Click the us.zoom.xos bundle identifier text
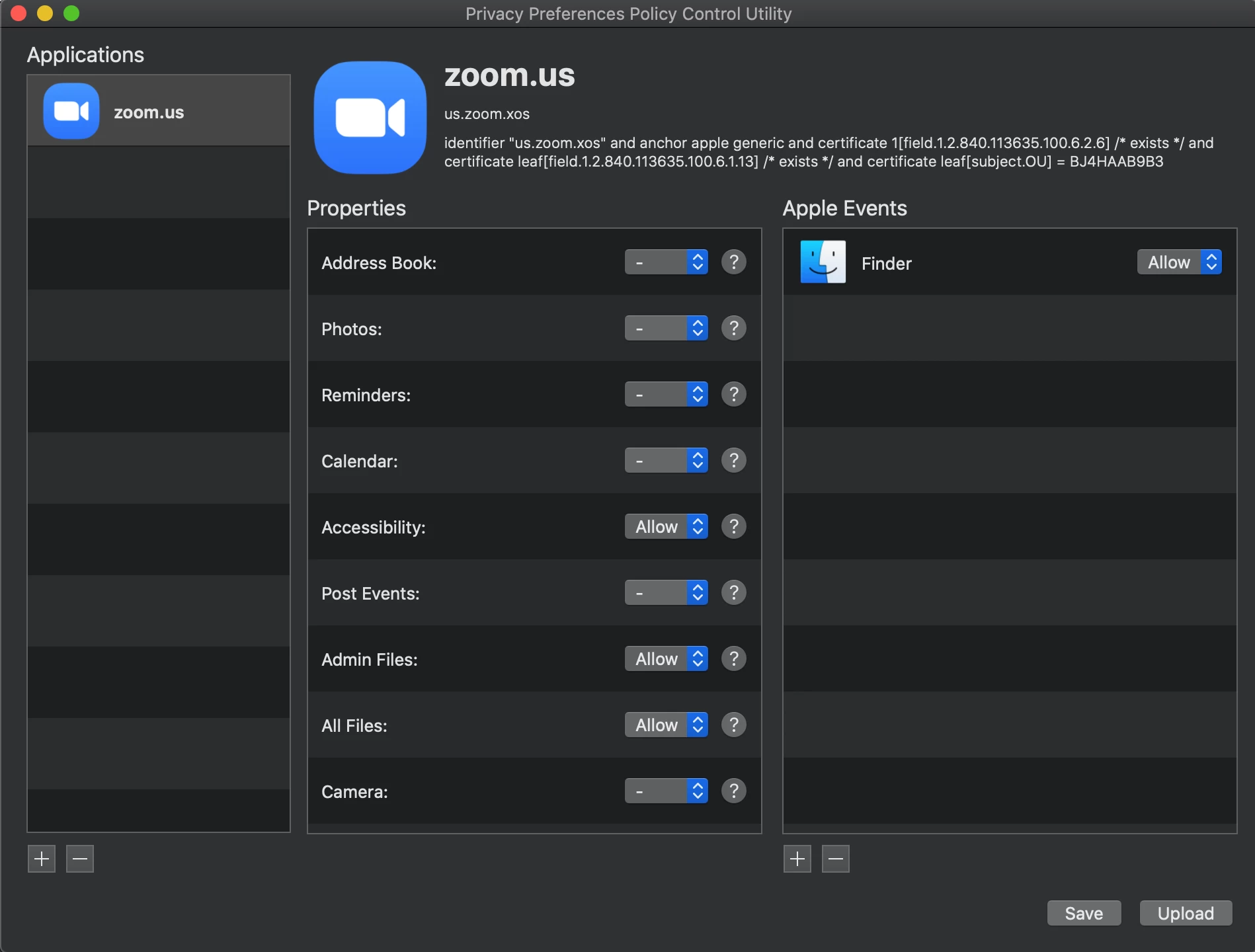The height and width of the screenshot is (952, 1255). [x=487, y=114]
